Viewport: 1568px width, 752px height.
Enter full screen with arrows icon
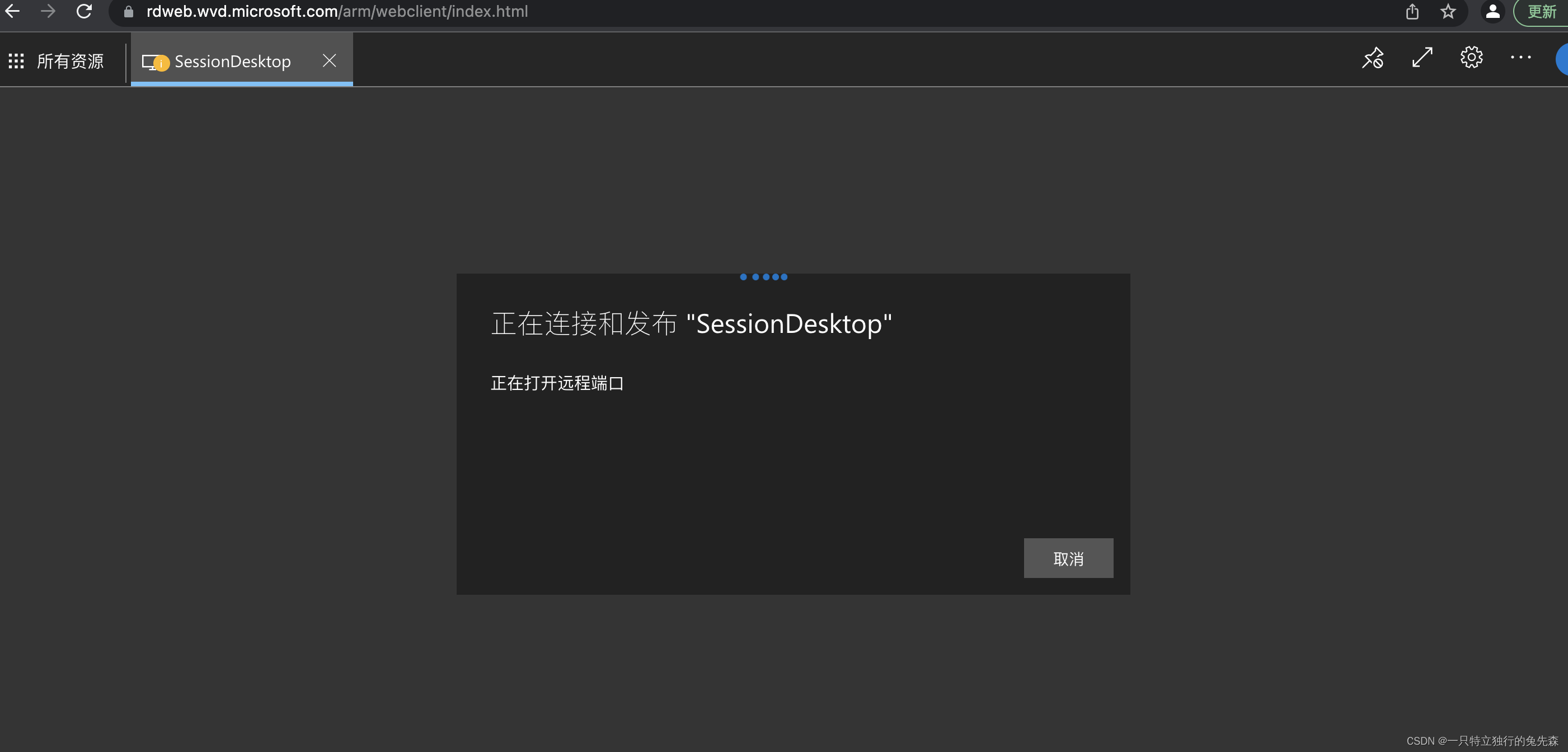point(1422,58)
